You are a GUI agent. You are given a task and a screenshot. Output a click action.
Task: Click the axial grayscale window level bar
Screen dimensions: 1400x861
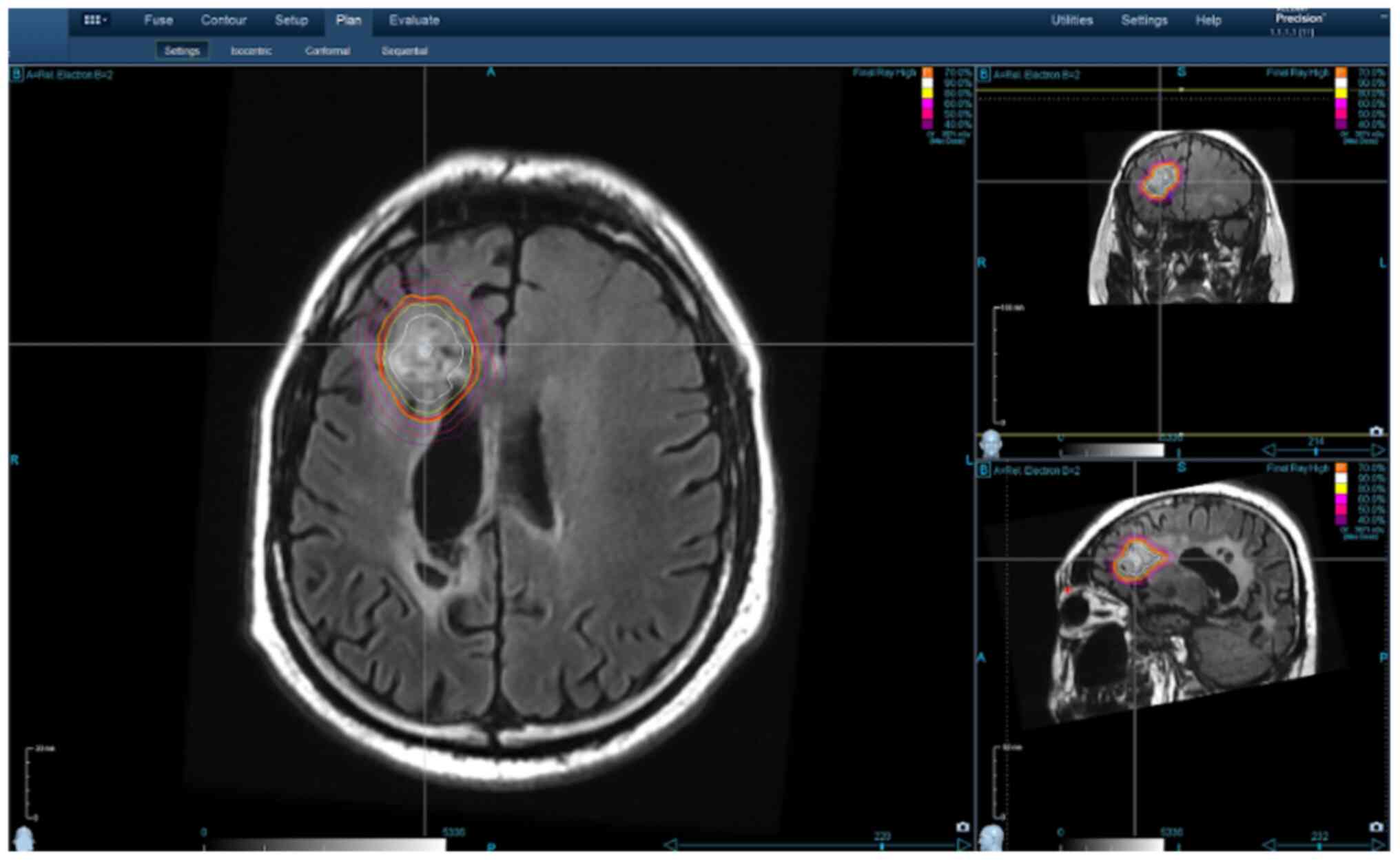324,844
